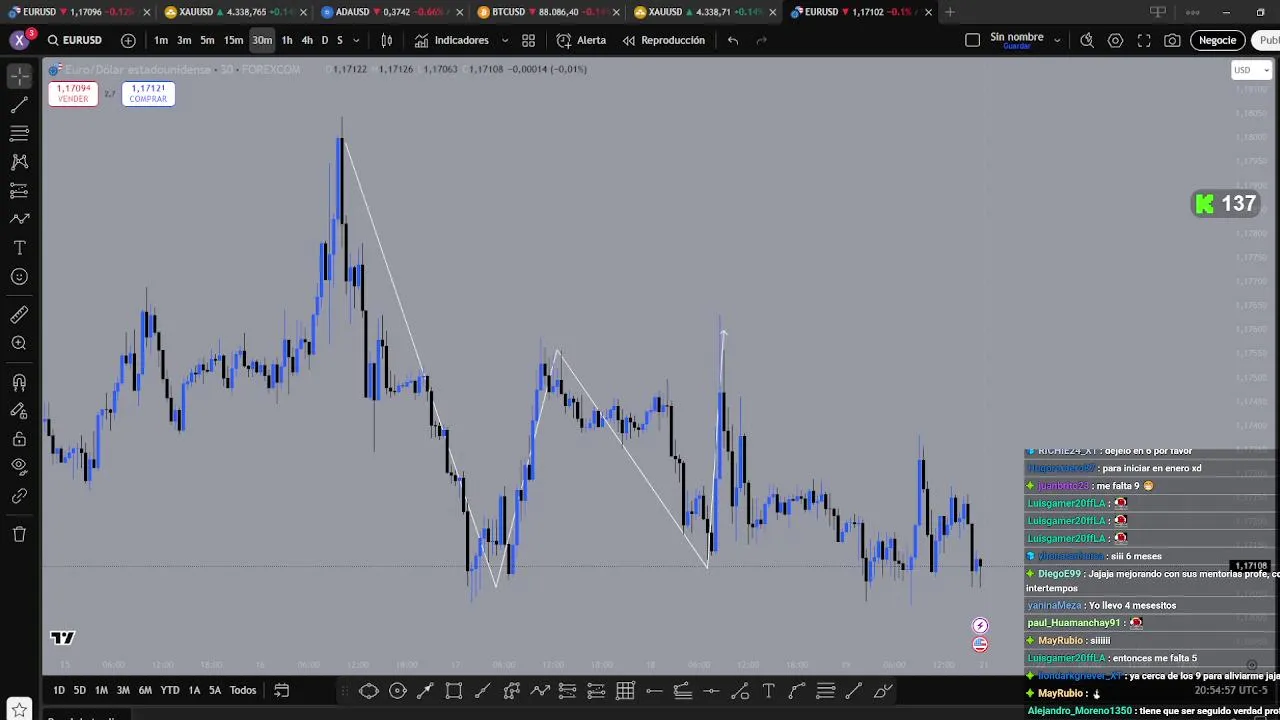
Task: Open chart settings gear icon
Action: pyautogui.click(x=1115, y=40)
